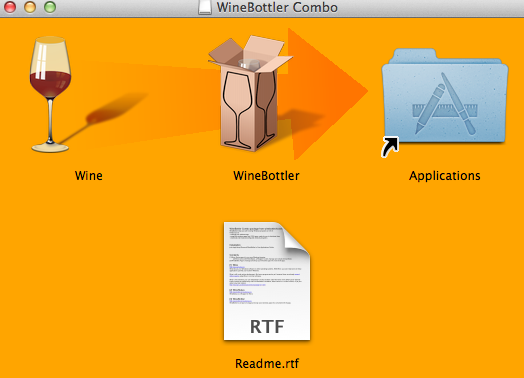Screen dimensions: 524x378
Task: Click the disk proxy icon in title bar
Action: click(205, 7)
